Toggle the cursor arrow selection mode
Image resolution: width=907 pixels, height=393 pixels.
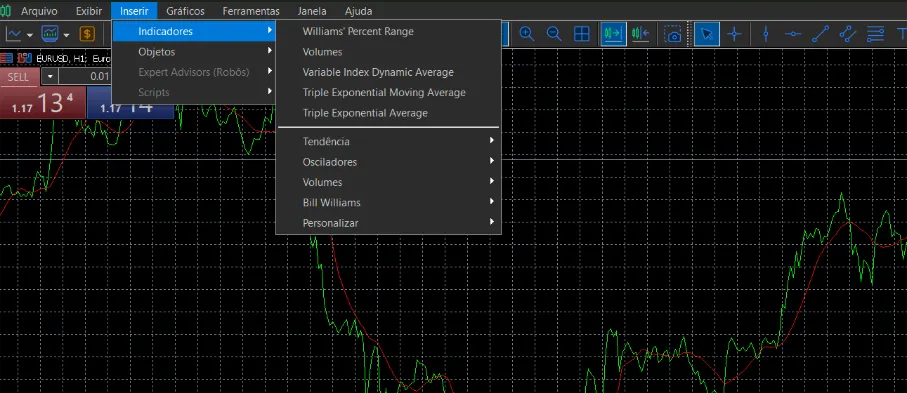[707, 34]
